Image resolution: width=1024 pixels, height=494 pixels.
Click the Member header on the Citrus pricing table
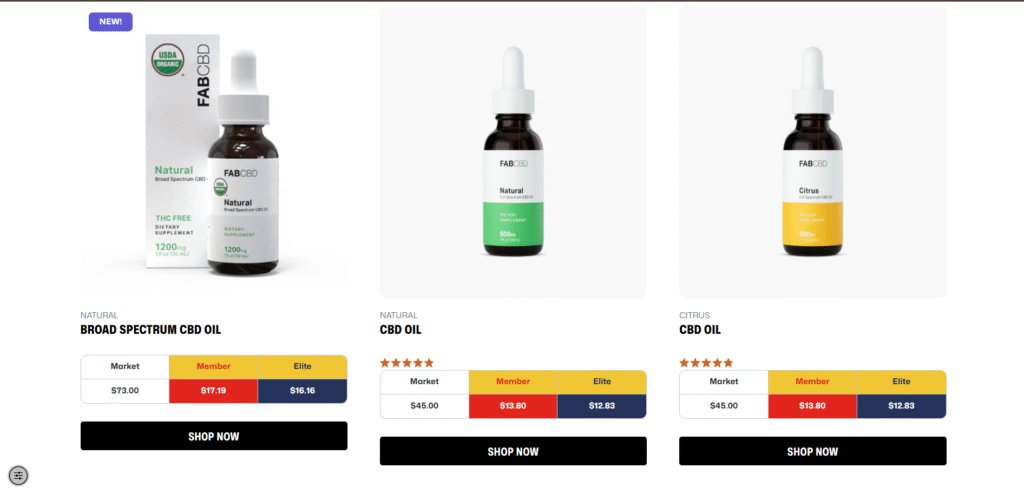tap(812, 382)
